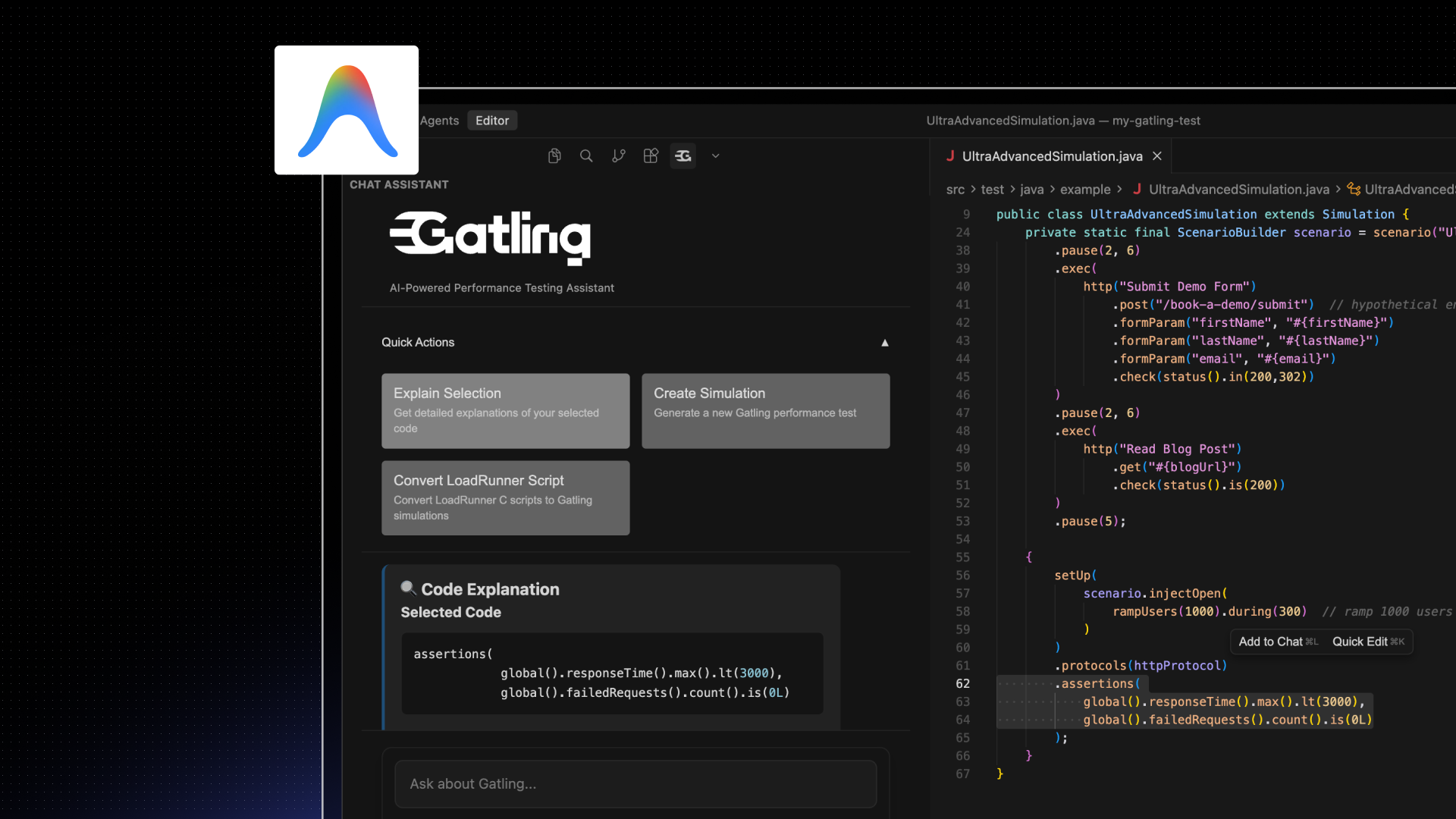1456x819 pixels.
Task: Open the Search panel icon
Action: click(x=586, y=155)
